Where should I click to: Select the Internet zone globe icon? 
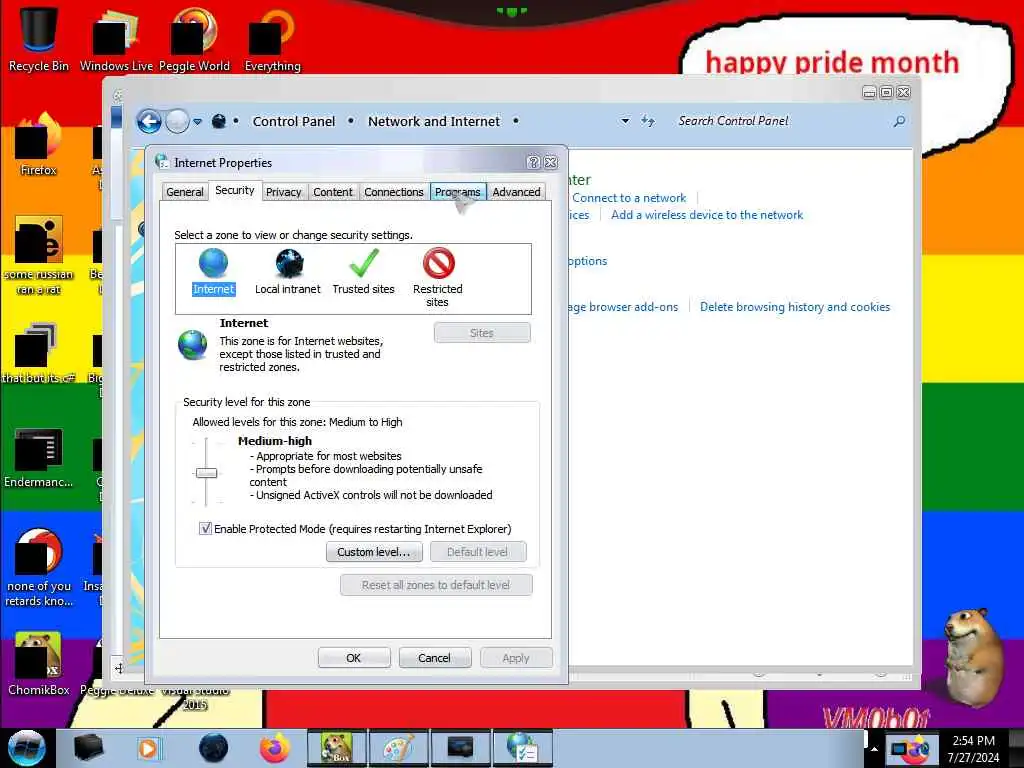pyautogui.click(x=213, y=264)
